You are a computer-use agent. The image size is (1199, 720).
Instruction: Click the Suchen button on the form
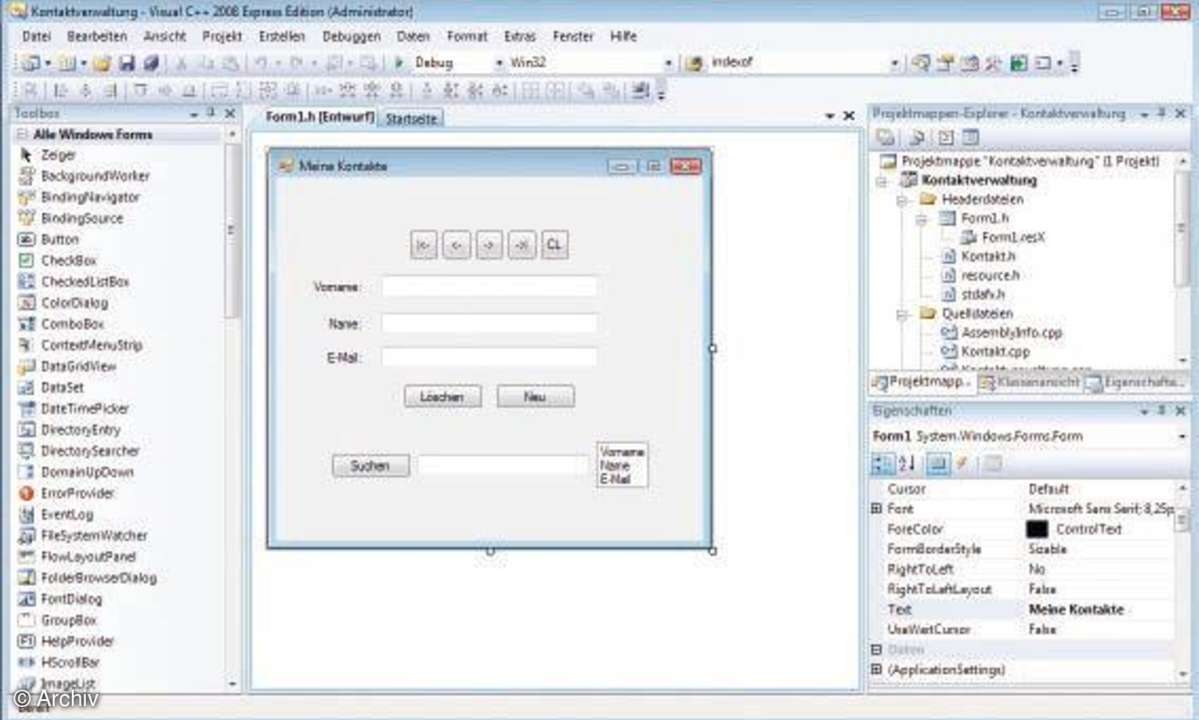pyautogui.click(x=371, y=465)
